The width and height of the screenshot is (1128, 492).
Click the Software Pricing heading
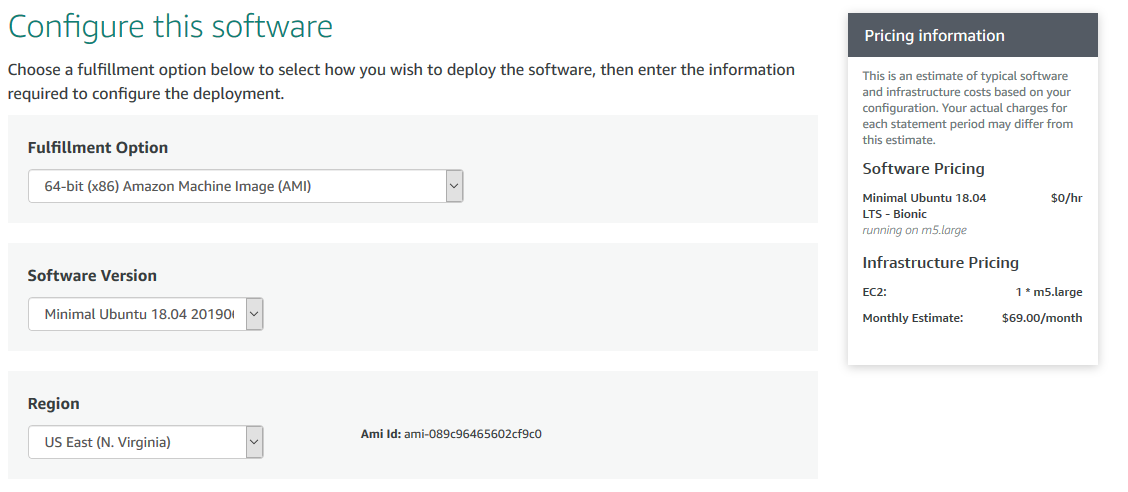(x=924, y=169)
